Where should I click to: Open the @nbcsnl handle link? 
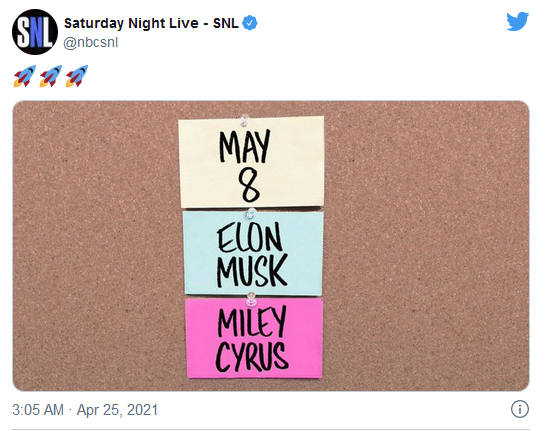[x=91, y=43]
